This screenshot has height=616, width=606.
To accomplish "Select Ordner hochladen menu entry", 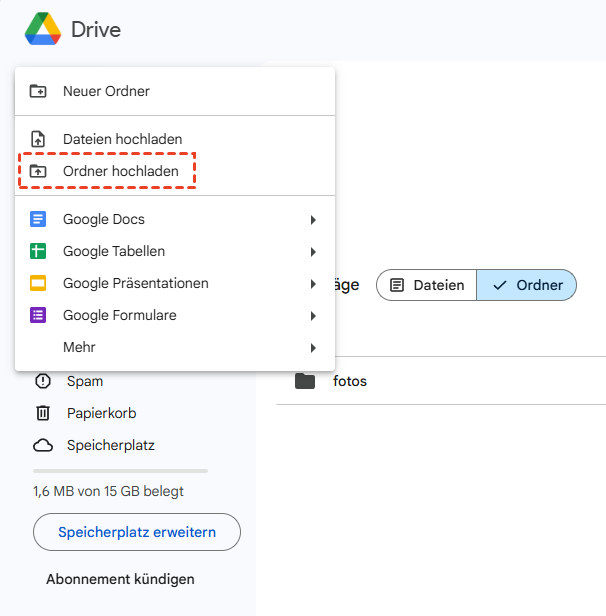I will (120, 171).
